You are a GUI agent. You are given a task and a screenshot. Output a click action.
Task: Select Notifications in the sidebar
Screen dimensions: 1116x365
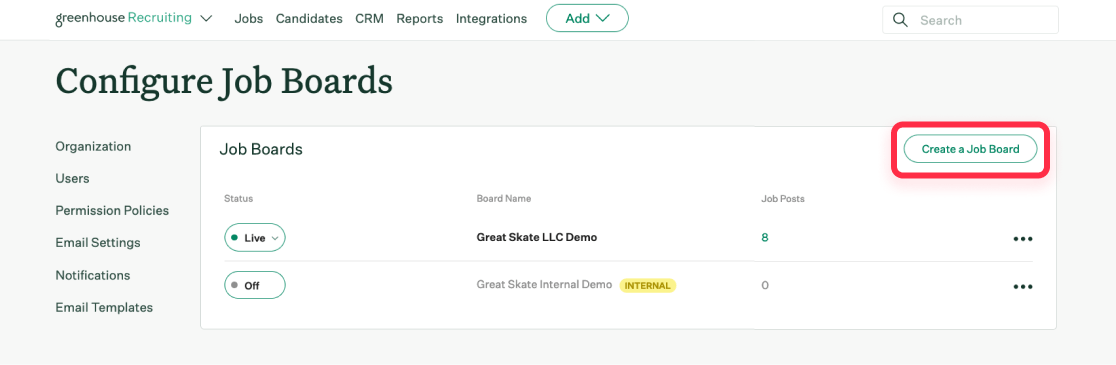(93, 275)
